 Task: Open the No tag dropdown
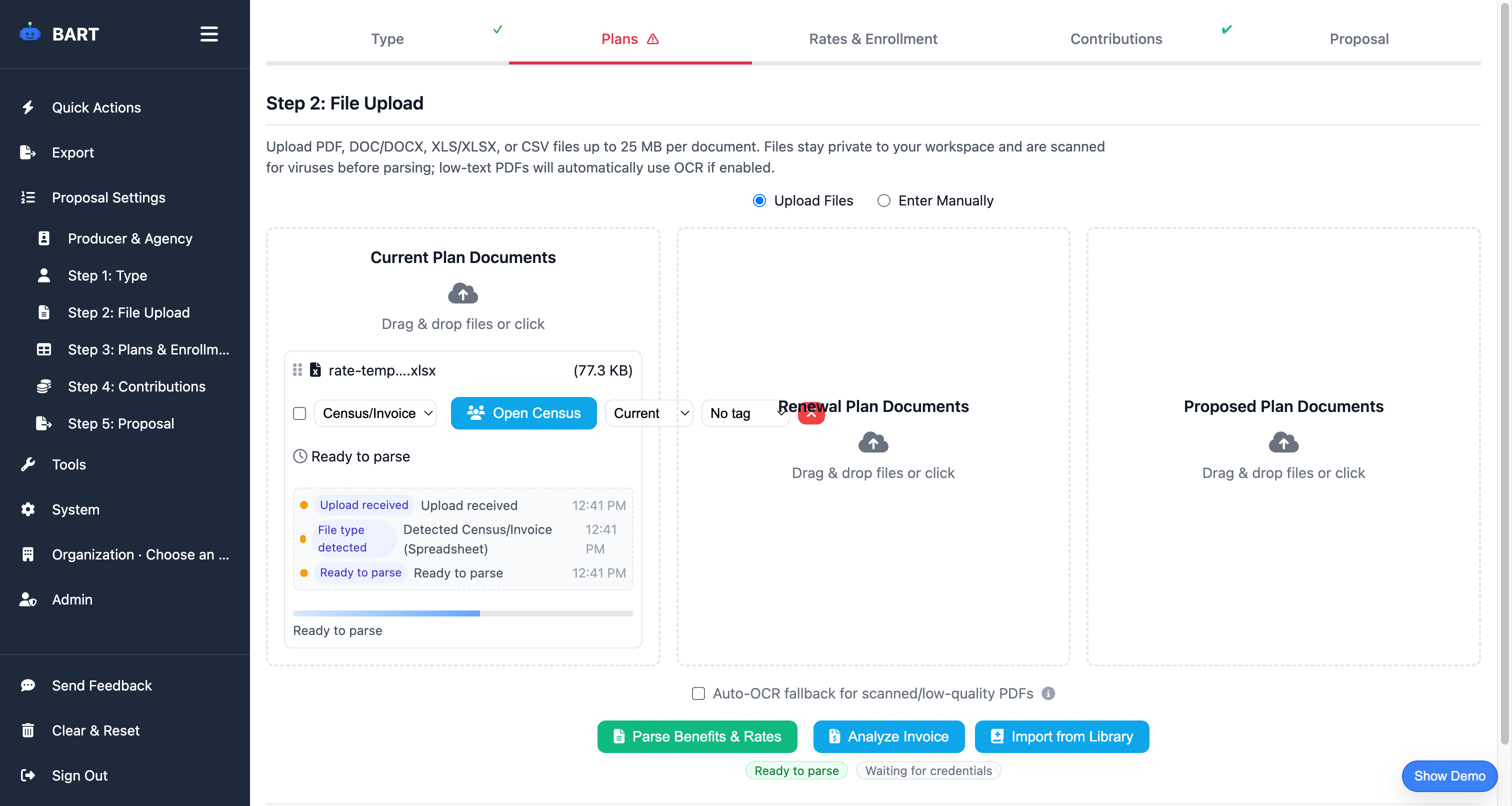(745, 413)
